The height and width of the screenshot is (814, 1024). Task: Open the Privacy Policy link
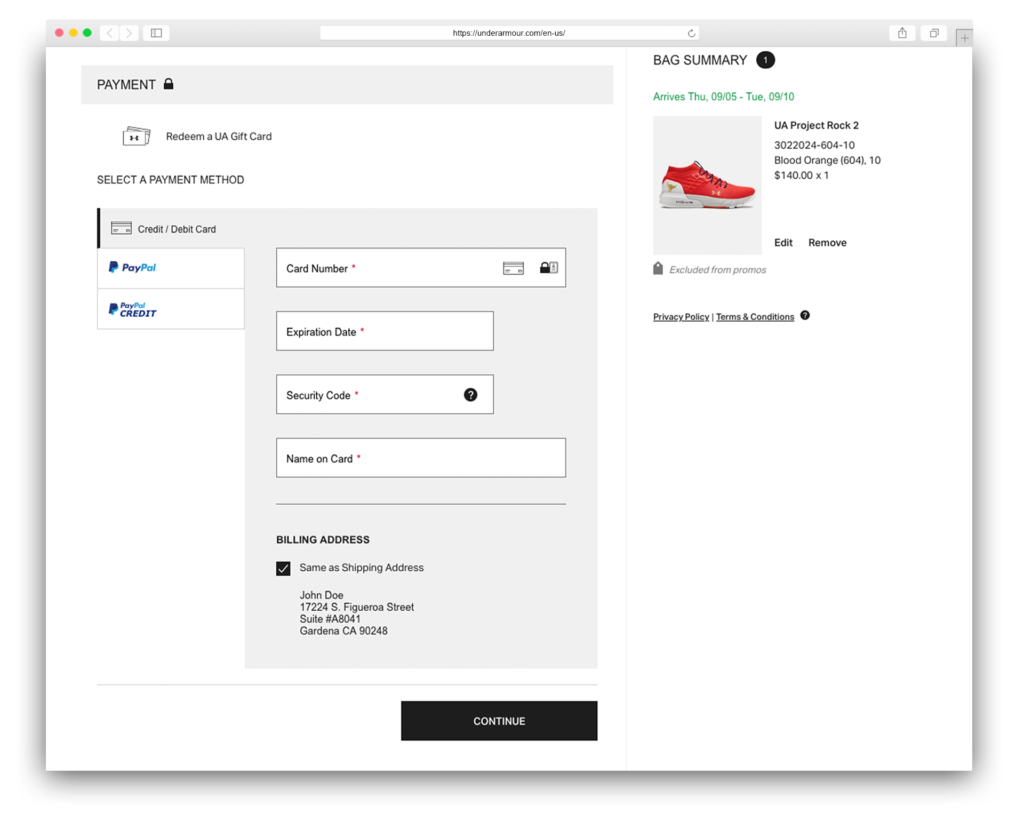tap(681, 317)
